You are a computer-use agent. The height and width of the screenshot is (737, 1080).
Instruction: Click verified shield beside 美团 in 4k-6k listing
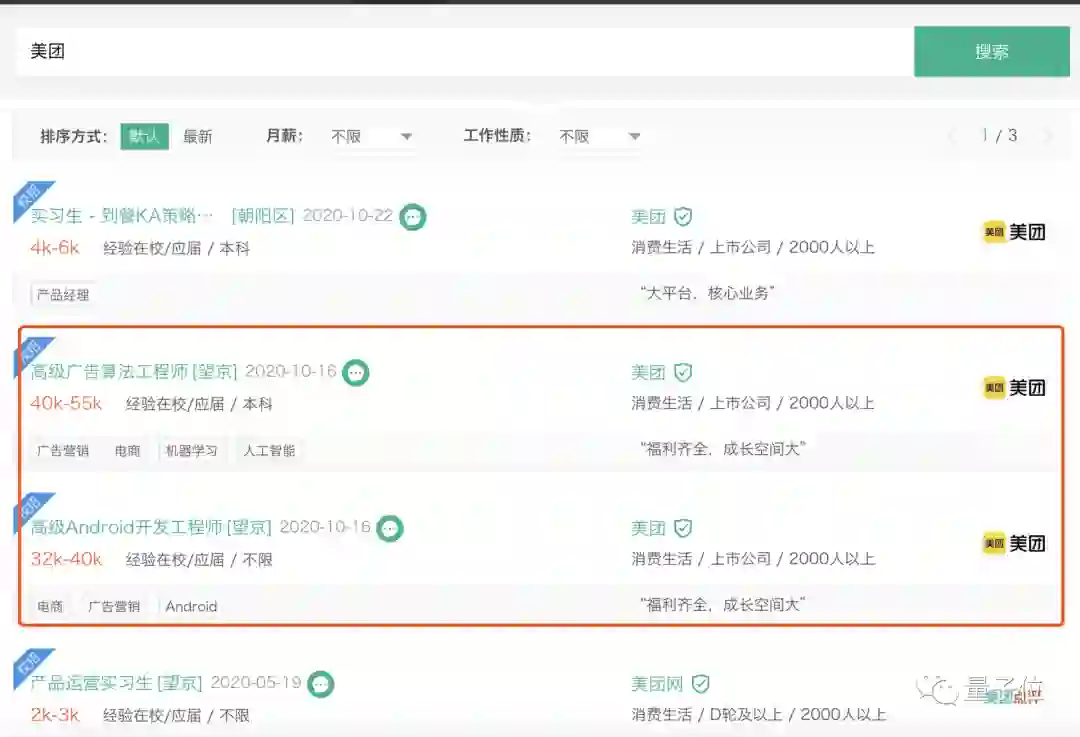[683, 217]
